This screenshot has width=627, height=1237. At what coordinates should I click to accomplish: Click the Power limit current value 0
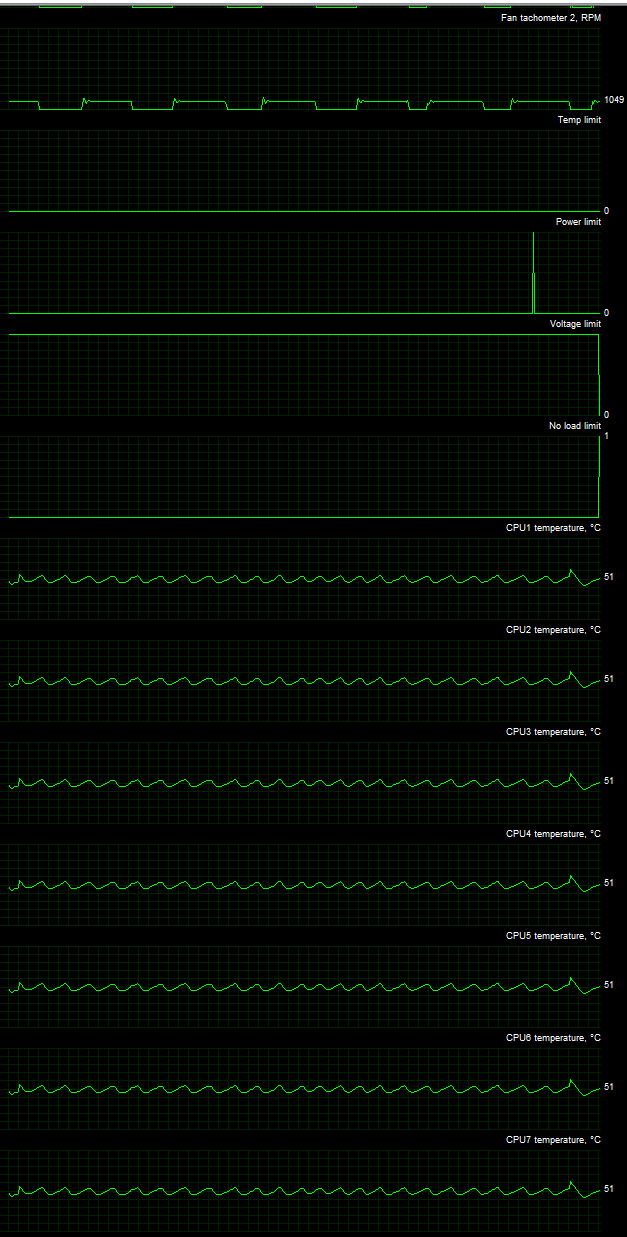(x=606, y=313)
